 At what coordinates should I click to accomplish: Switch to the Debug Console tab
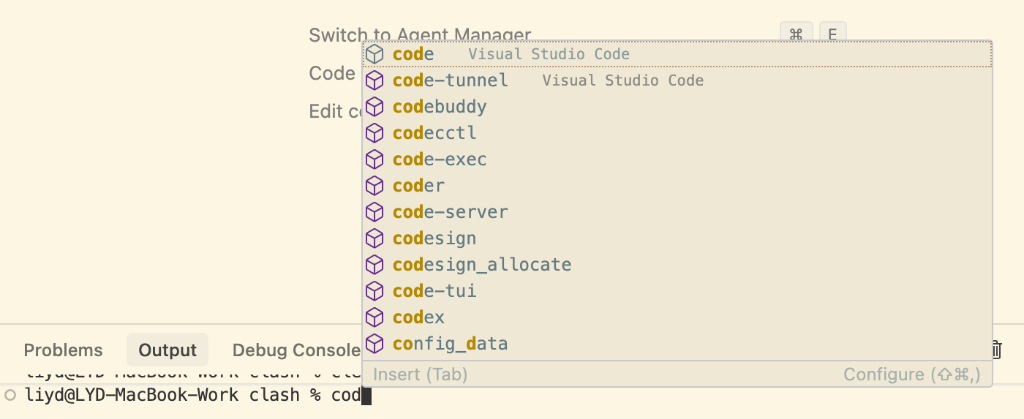point(295,350)
